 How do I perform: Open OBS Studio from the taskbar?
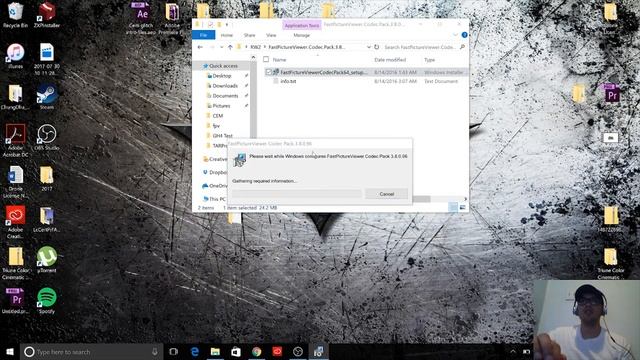click(x=298, y=351)
